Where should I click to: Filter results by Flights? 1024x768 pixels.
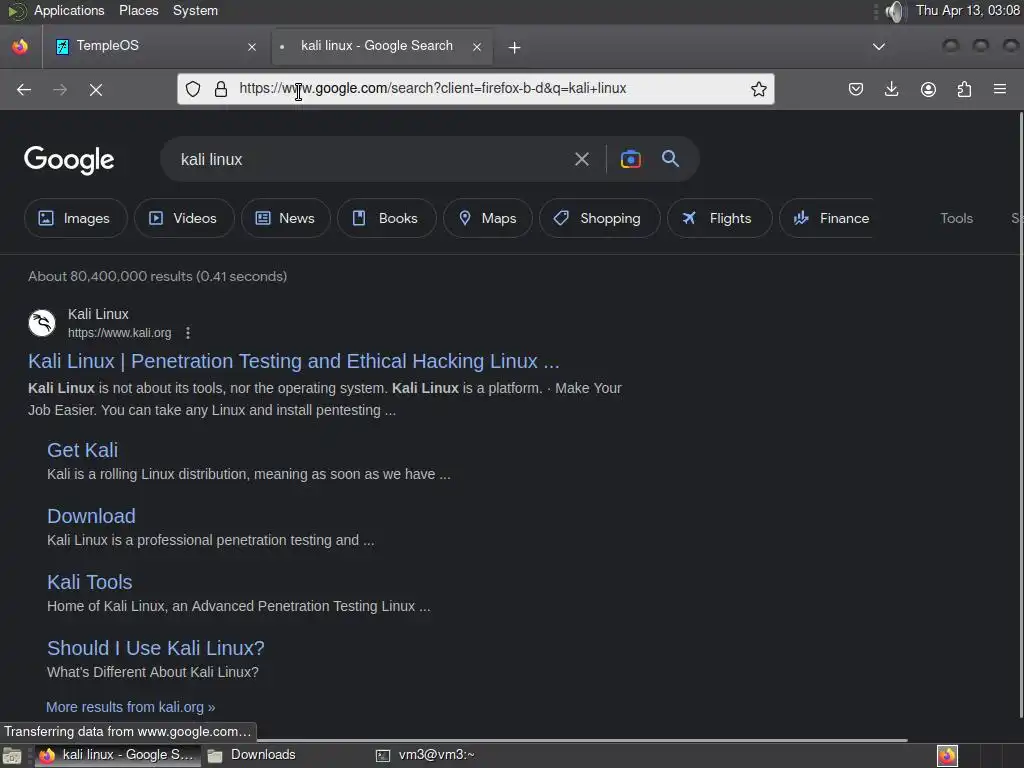click(720, 218)
